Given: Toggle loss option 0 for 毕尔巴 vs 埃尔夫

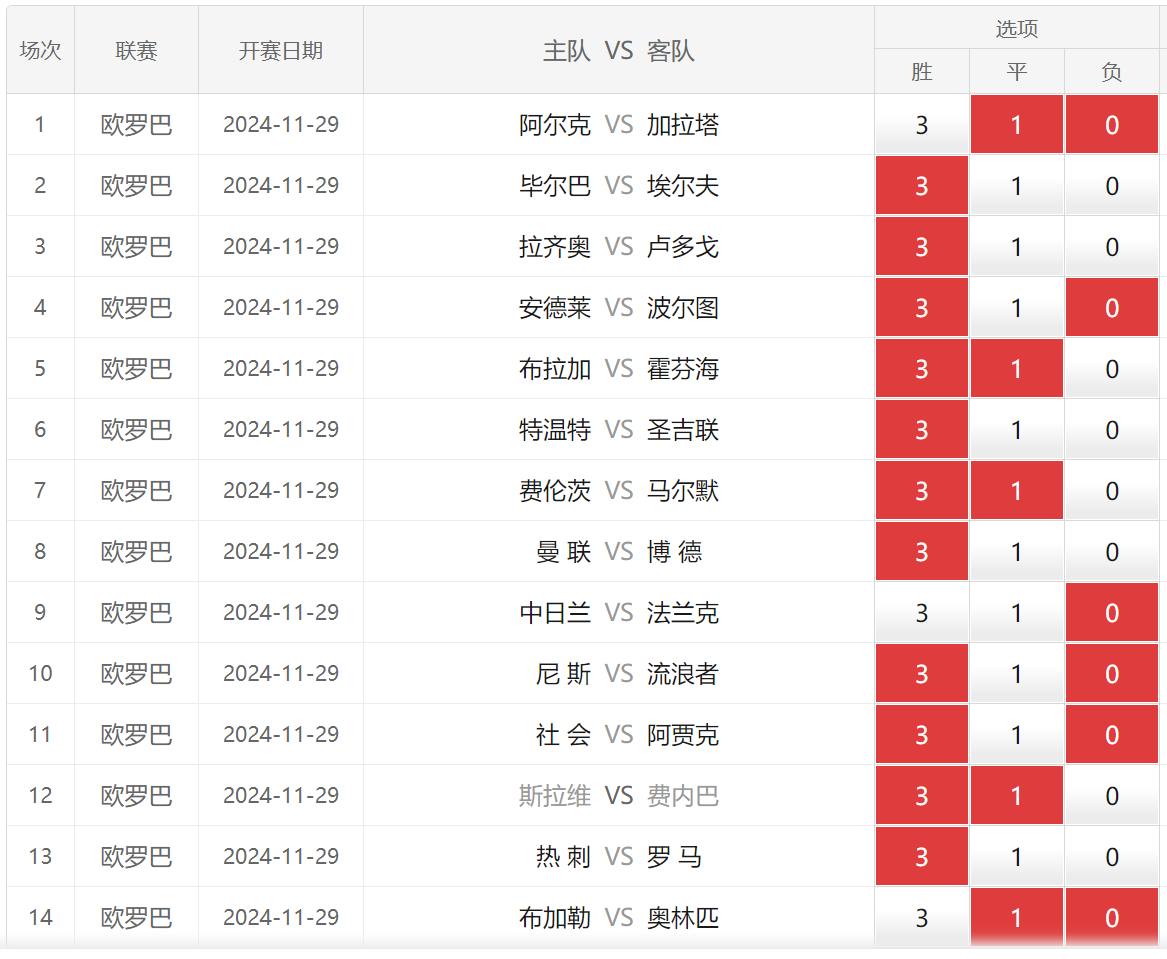Looking at the screenshot, I should coord(1111,186).
